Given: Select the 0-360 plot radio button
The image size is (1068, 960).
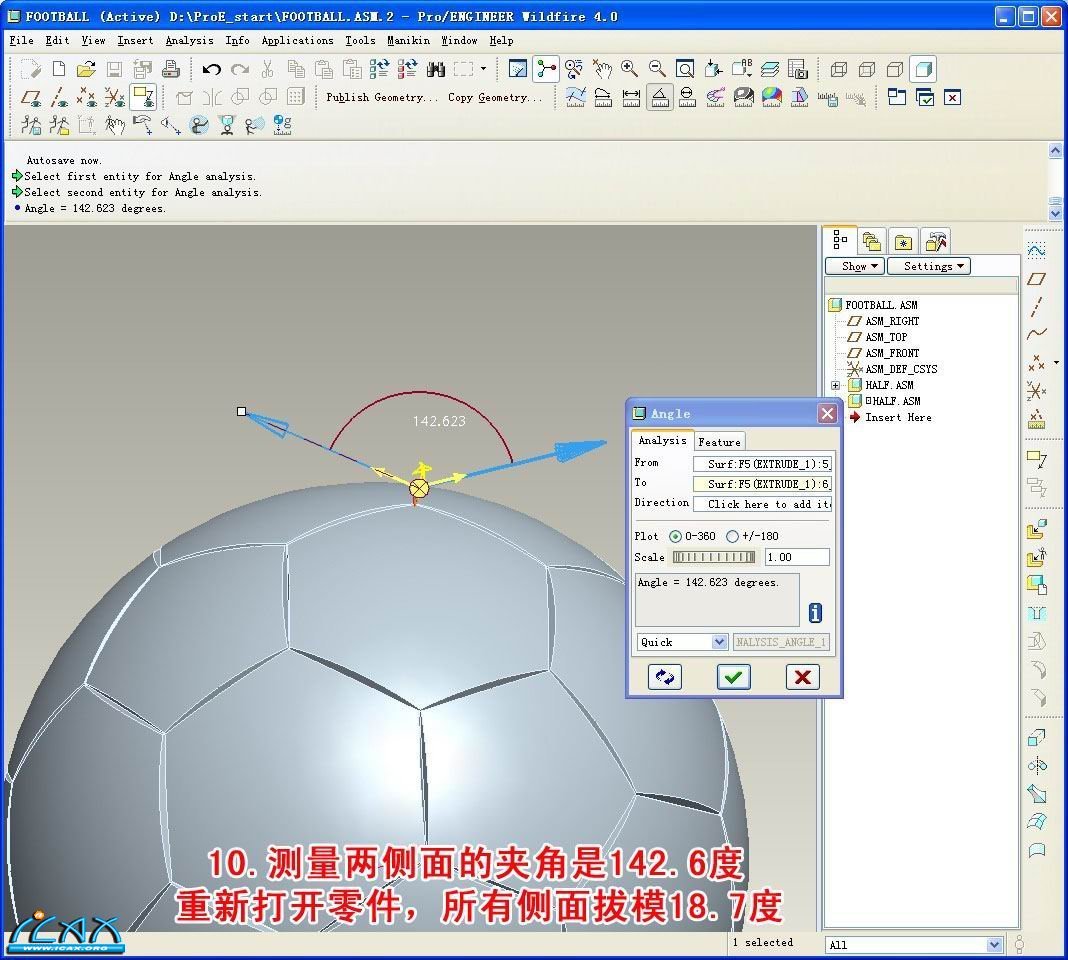Looking at the screenshot, I should tap(675, 536).
